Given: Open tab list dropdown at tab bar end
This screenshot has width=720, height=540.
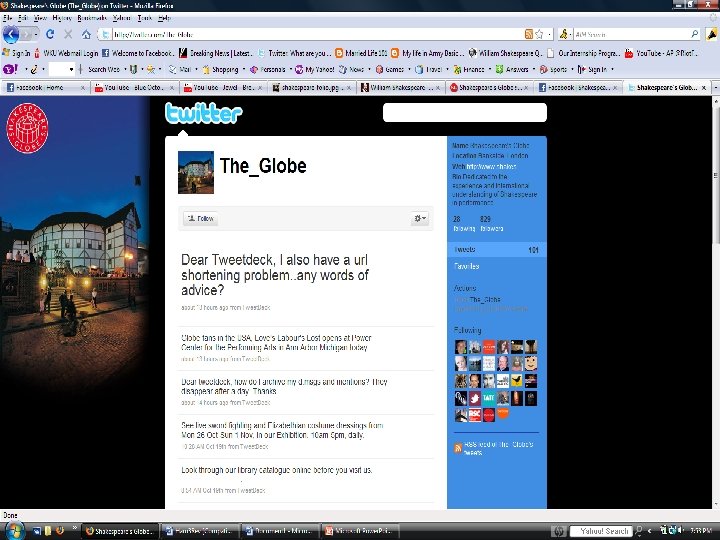Looking at the screenshot, I should [x=715, y=87].
